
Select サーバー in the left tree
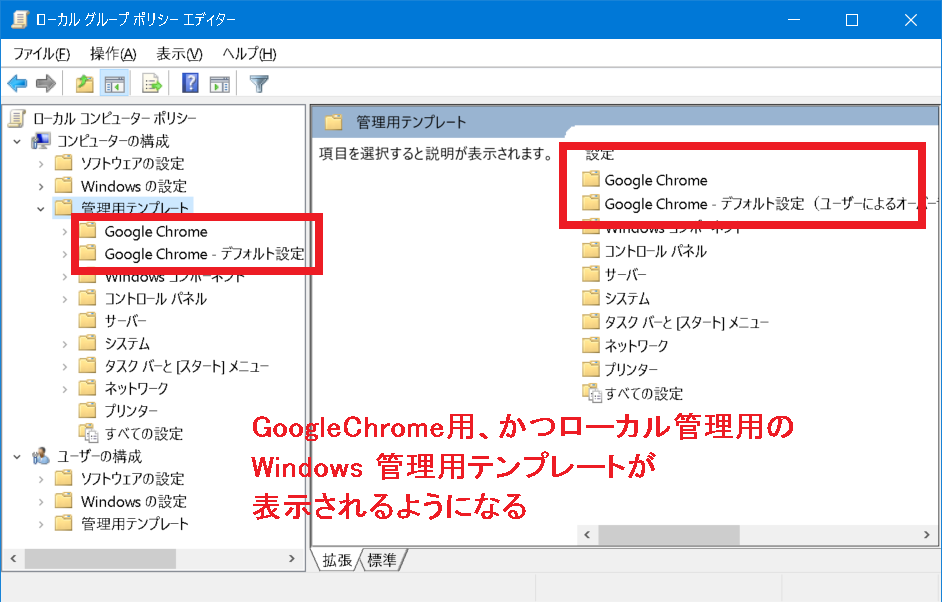(x=126, y=321)
